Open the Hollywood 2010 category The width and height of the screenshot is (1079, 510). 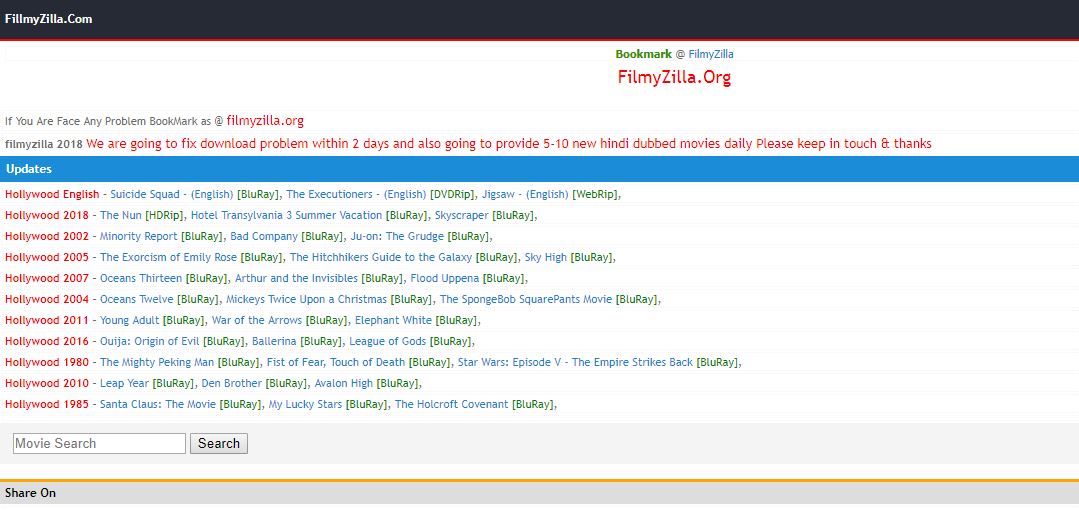(47, 383)
